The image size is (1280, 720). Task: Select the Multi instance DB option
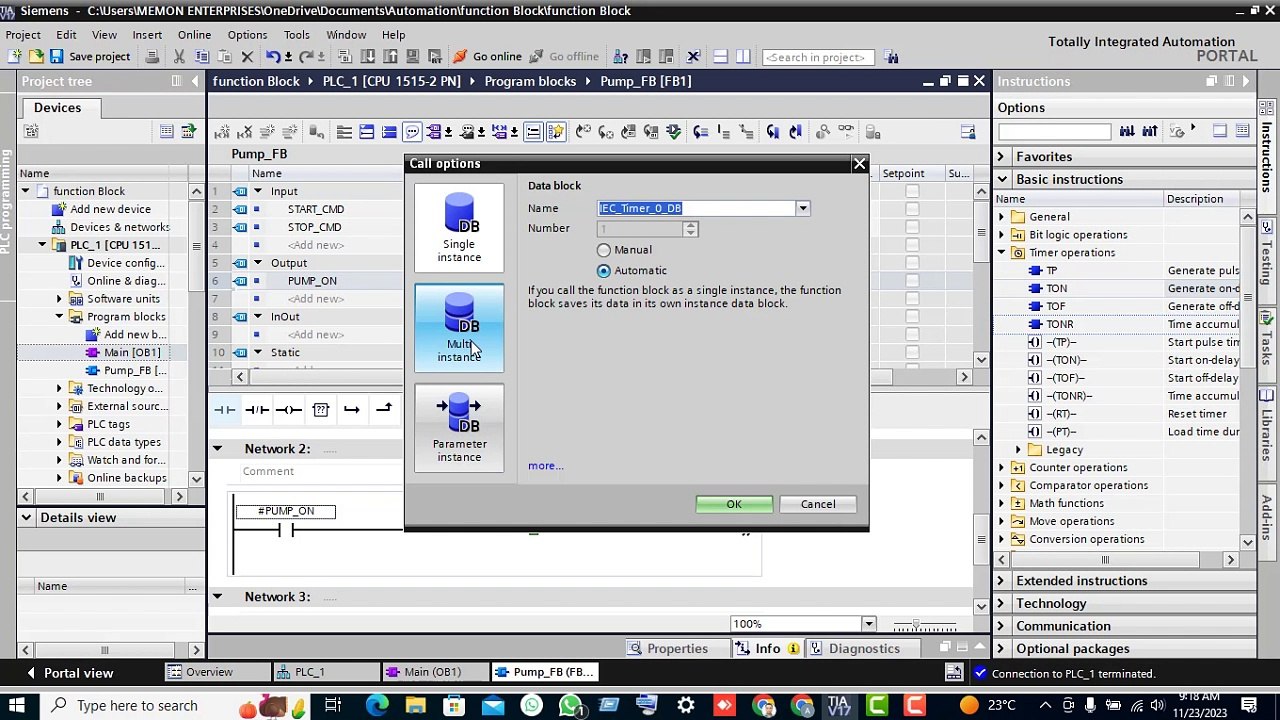click(459, 328)
